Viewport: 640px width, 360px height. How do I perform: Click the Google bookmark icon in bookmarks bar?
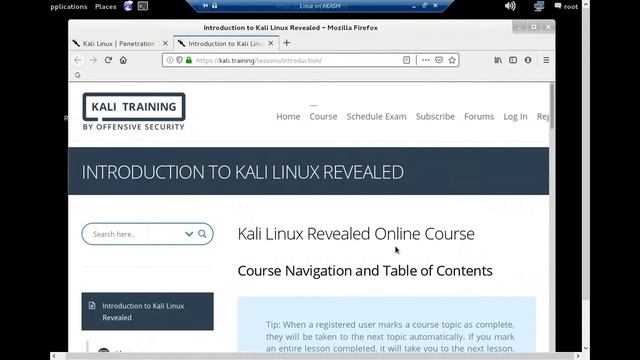[78, 75]
